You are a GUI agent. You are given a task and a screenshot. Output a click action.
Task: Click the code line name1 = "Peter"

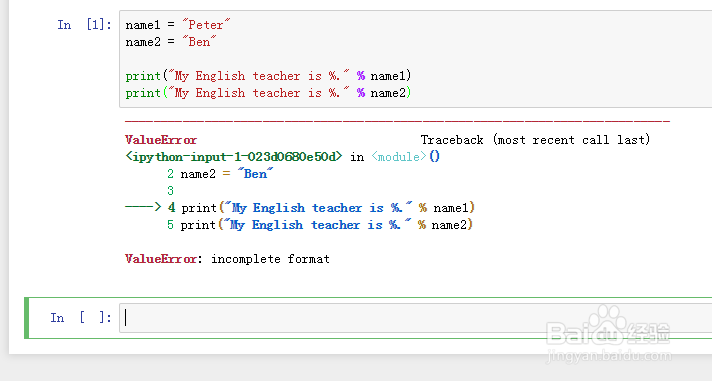click(178, 25)
